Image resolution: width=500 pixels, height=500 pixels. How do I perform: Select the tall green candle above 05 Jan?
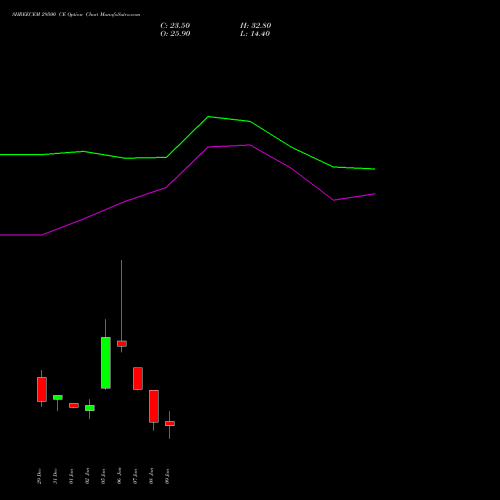pos(106,363)
